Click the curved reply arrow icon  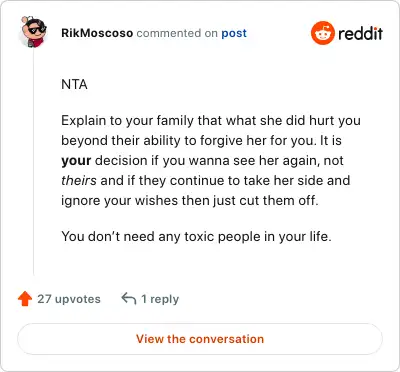coord(129,298)
